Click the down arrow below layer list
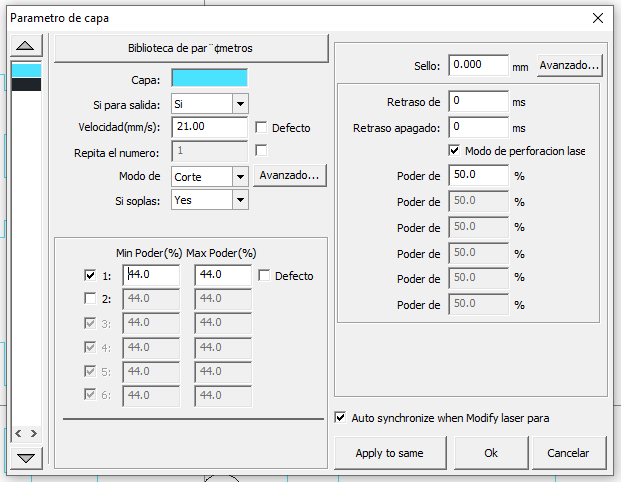The image size is (621, 482). (26, 457)
